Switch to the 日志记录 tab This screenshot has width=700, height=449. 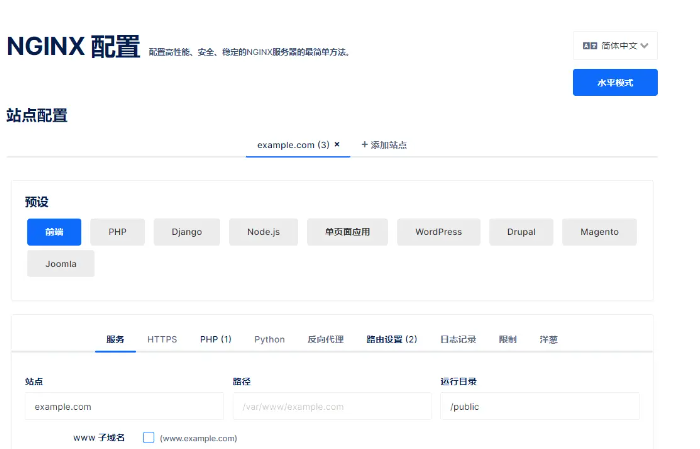tap(458, 340)
